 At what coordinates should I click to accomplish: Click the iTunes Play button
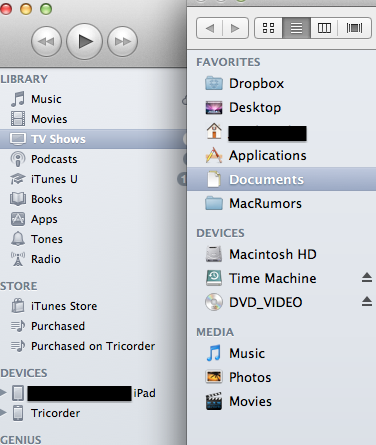point(85,41)
